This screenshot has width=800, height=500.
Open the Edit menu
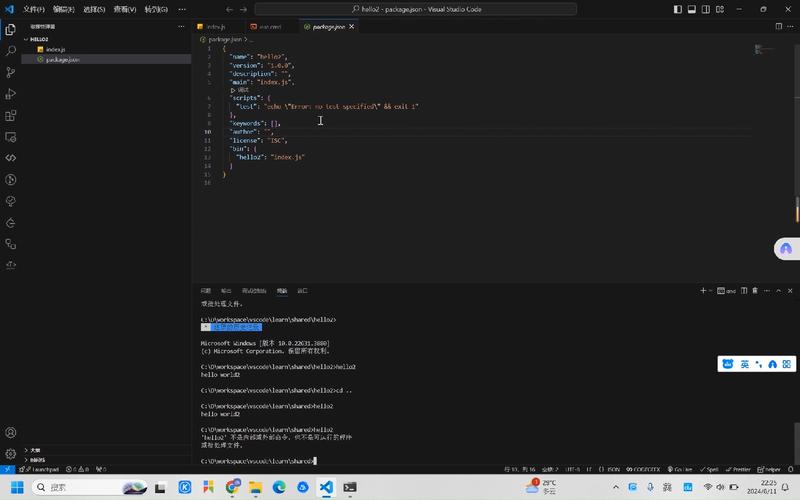pyautogui.click(x=64, y=9)
